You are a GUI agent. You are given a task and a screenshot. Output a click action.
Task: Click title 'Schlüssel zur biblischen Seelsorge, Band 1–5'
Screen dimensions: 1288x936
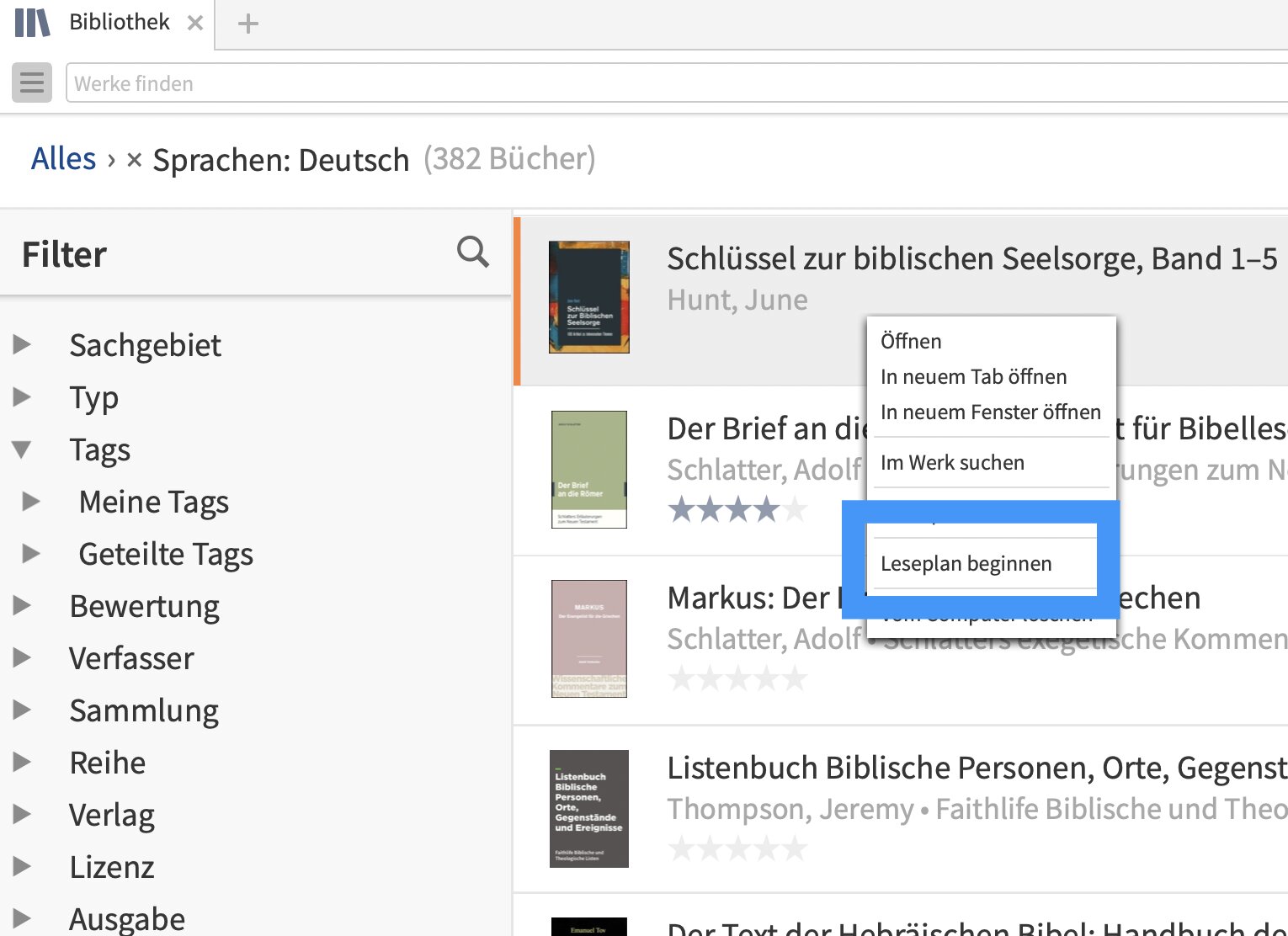click(972, 258)
